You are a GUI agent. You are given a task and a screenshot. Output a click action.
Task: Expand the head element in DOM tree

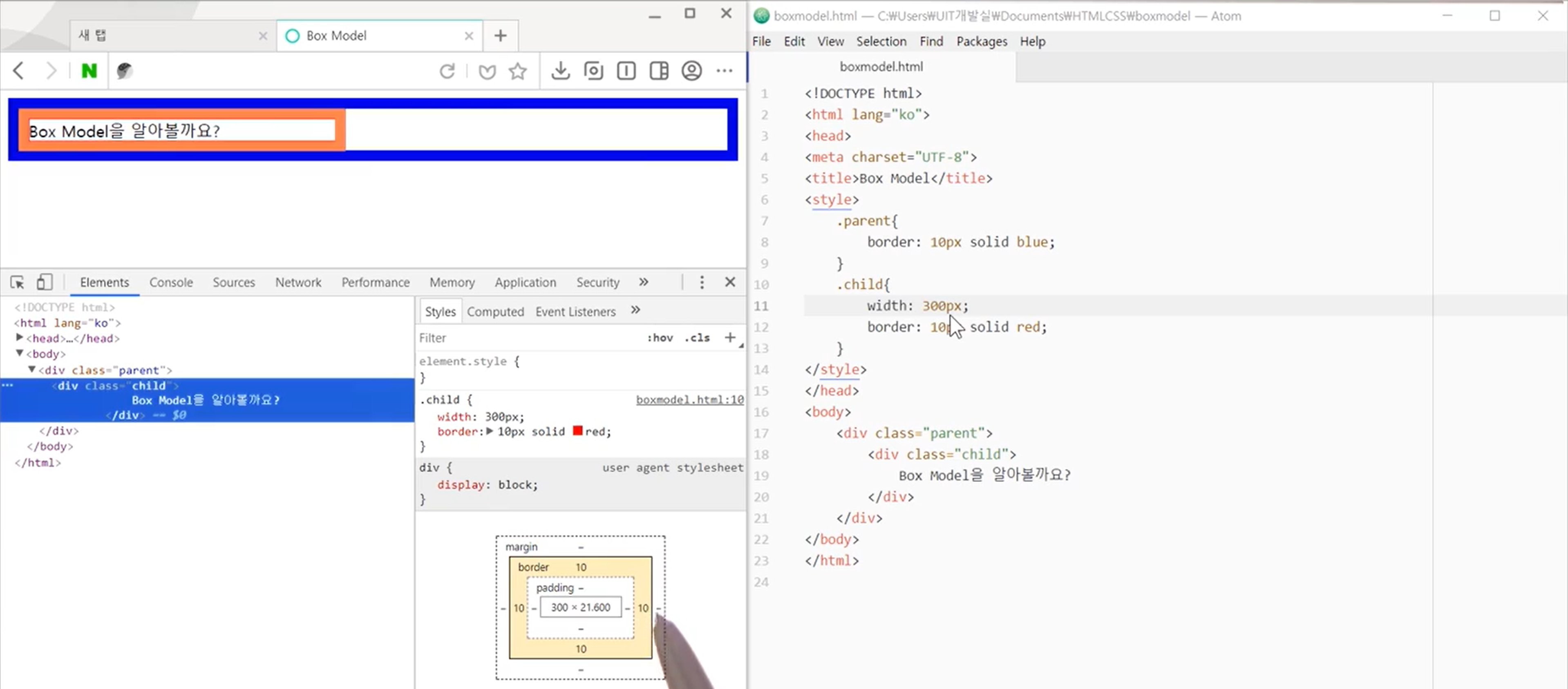coord(20,337)
